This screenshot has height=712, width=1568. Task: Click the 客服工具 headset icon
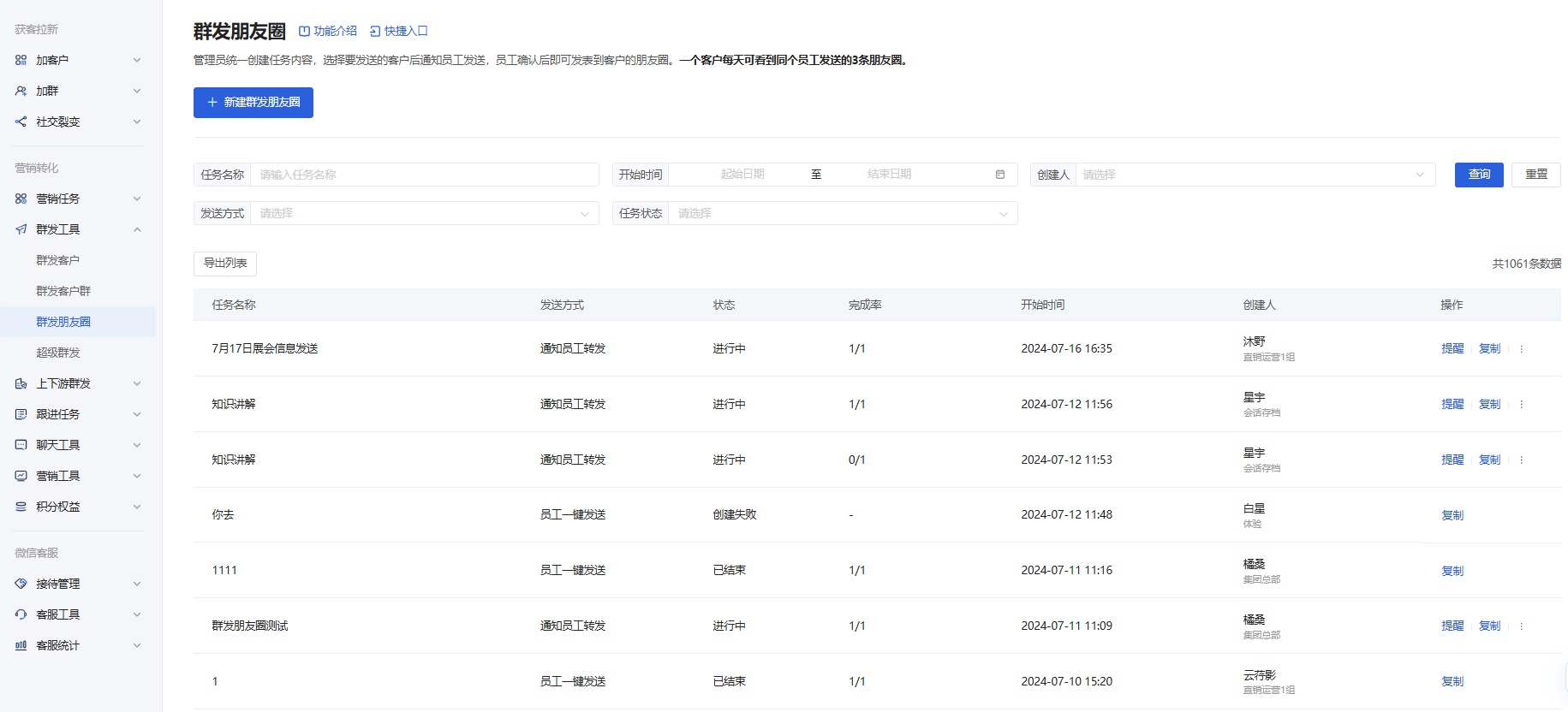pyautogui.click(x=21, y=614)
